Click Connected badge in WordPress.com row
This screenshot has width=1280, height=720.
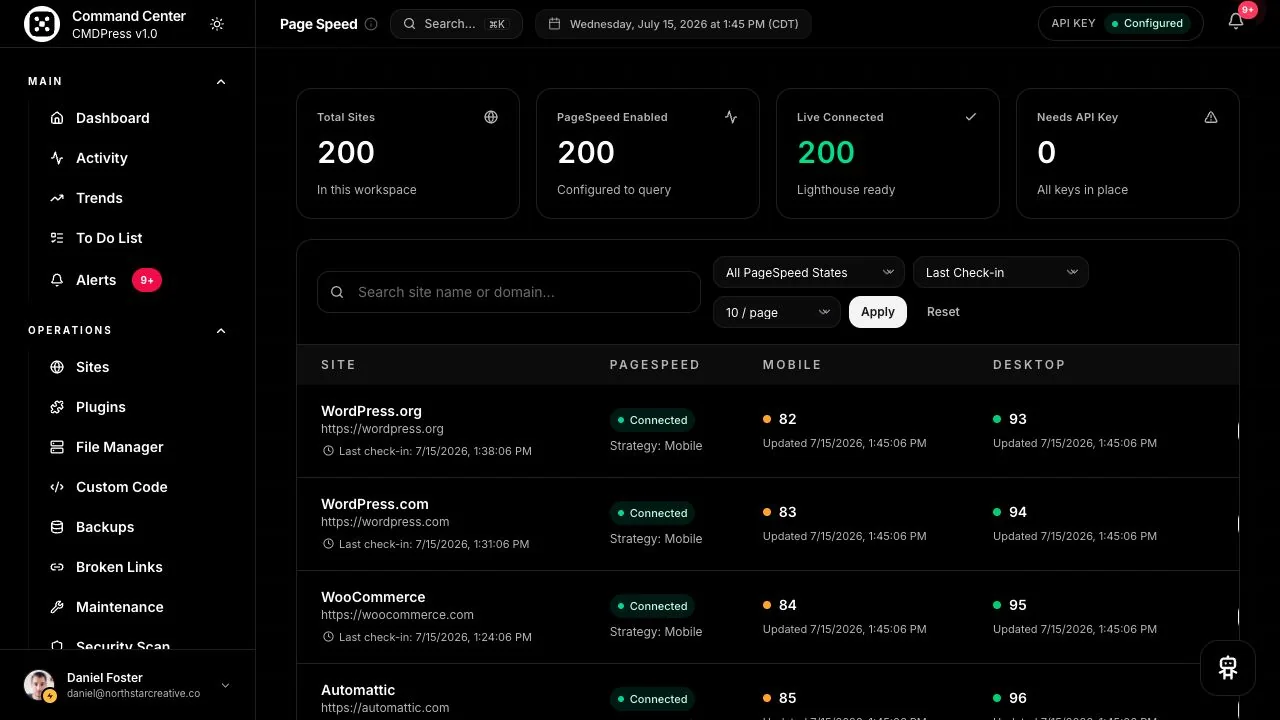pyautogui.click(x=652, y=513)
